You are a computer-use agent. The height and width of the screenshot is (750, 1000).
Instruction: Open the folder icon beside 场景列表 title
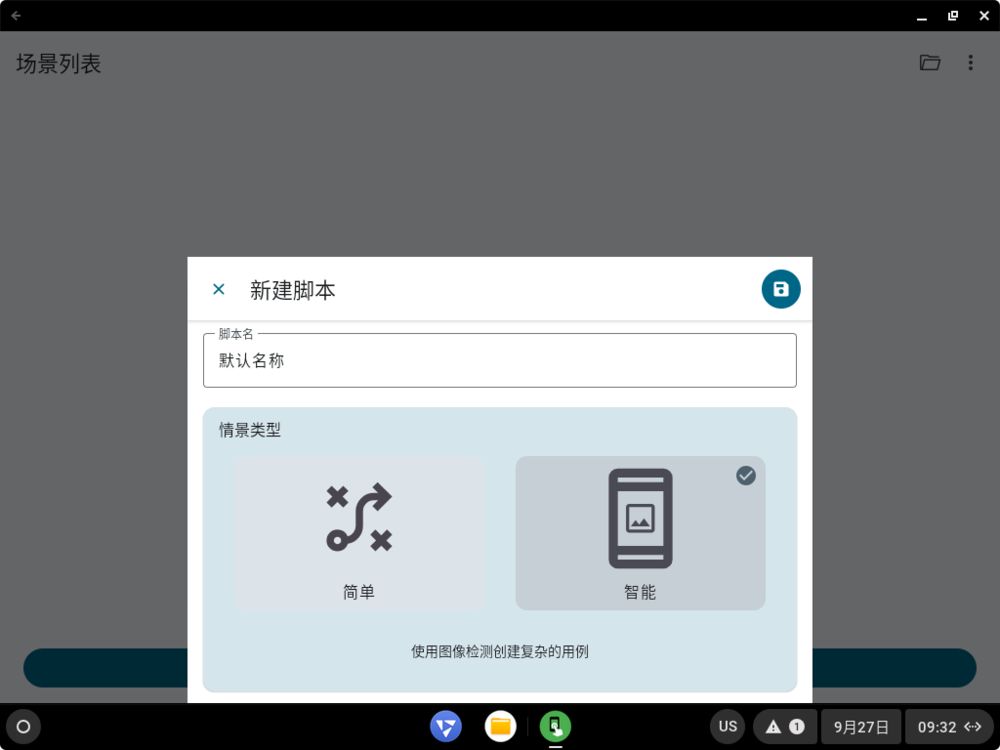930,62
